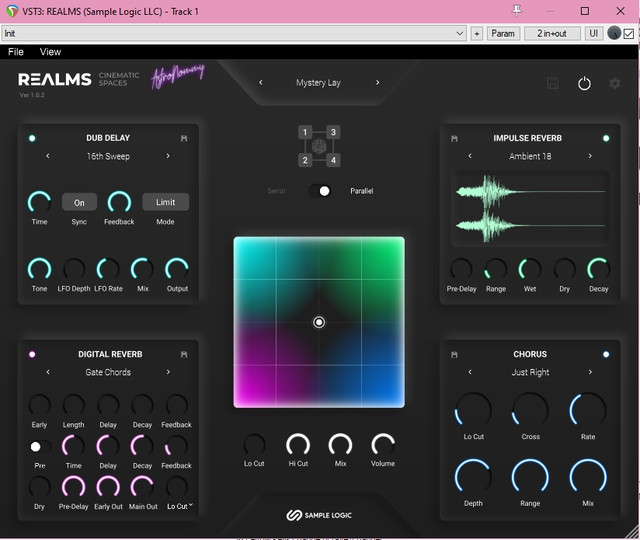
Task: Click the Impulse Reverb Decay knob
Action: (x=598, y=269)
